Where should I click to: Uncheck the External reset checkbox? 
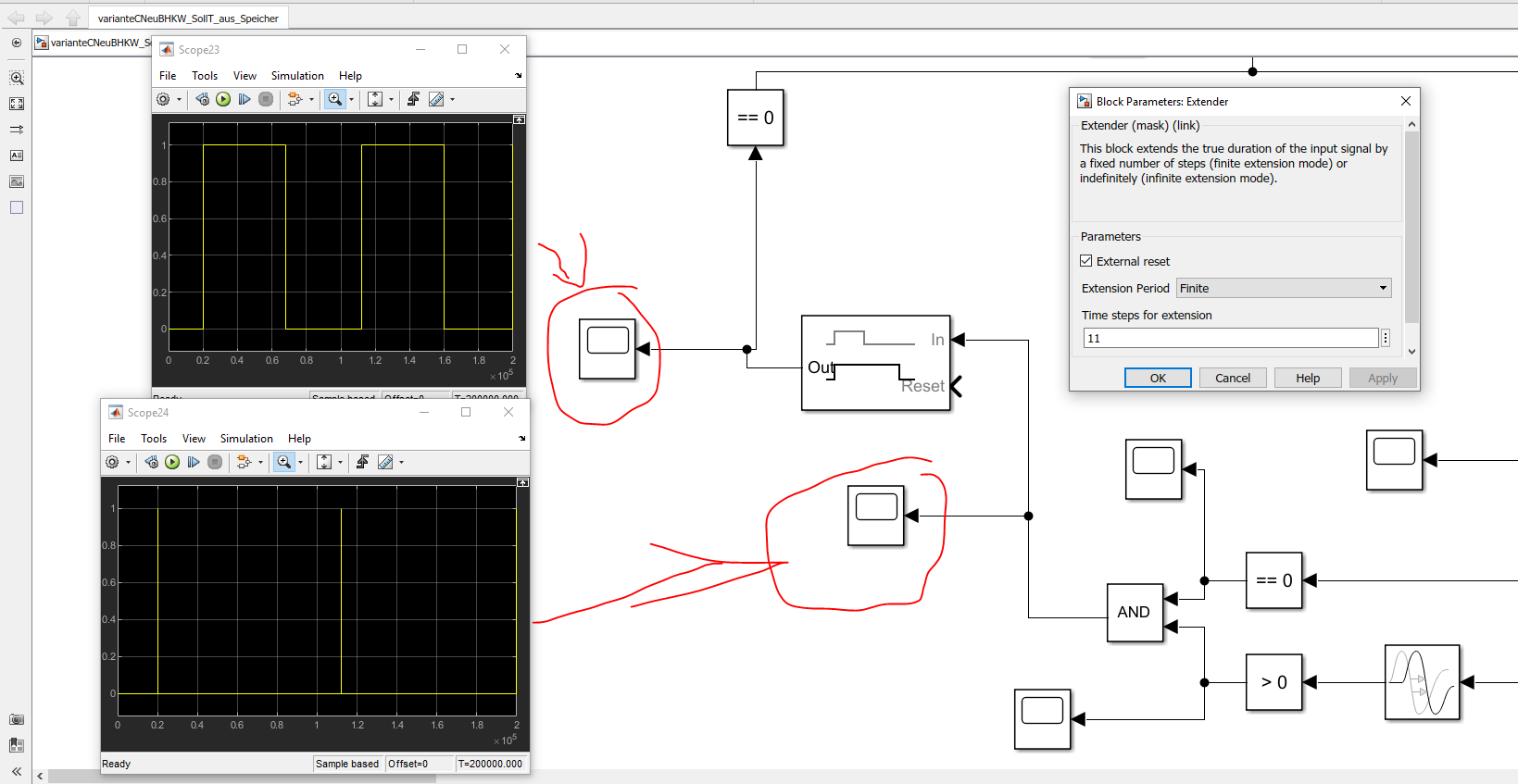pos(1086,261)
